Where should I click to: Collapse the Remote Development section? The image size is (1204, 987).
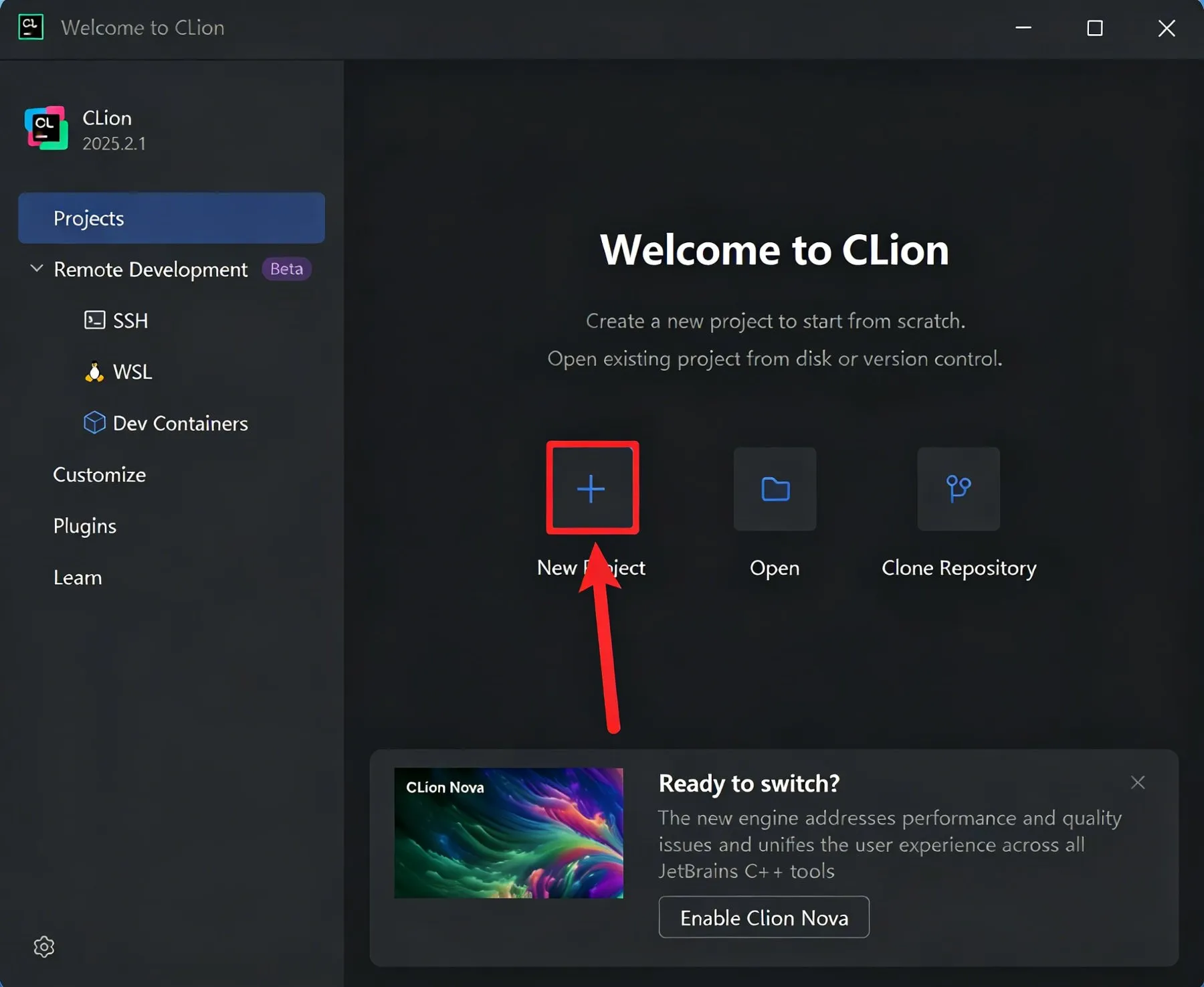37,268
